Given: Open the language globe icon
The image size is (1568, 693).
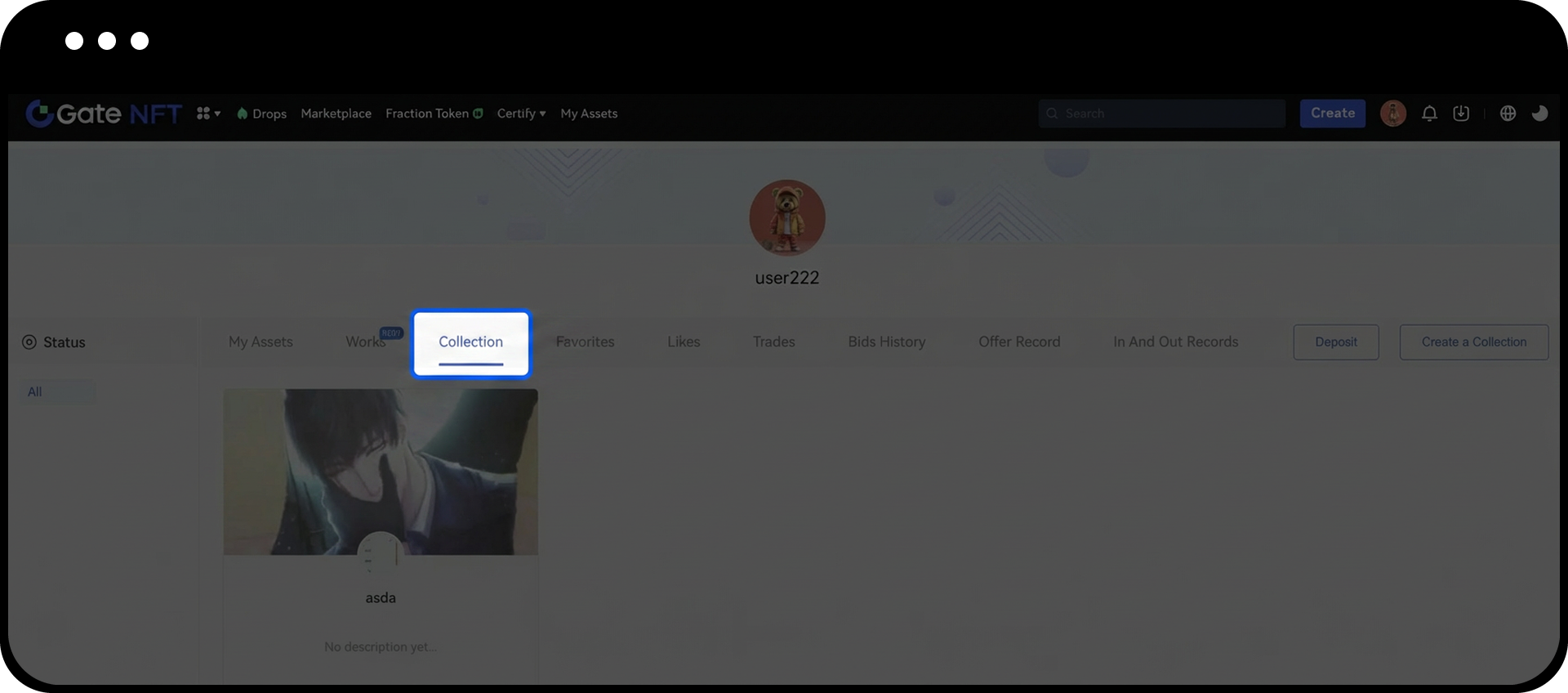Looking at the screenshot, I should point(1508,114).
